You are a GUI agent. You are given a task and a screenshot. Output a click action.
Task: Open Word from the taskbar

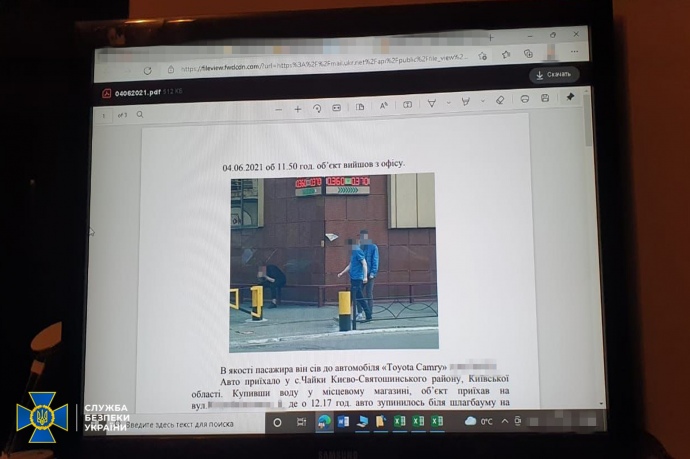343,422
